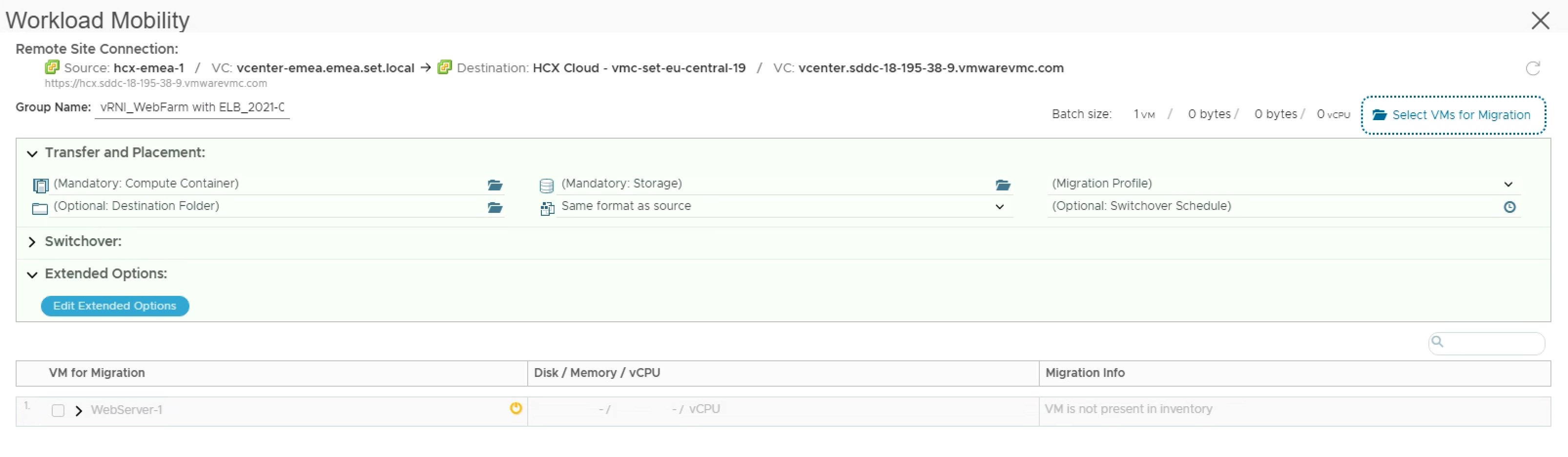
Task: Collapse the Transfer and Placement section
Action: click(x=32, y=153)
